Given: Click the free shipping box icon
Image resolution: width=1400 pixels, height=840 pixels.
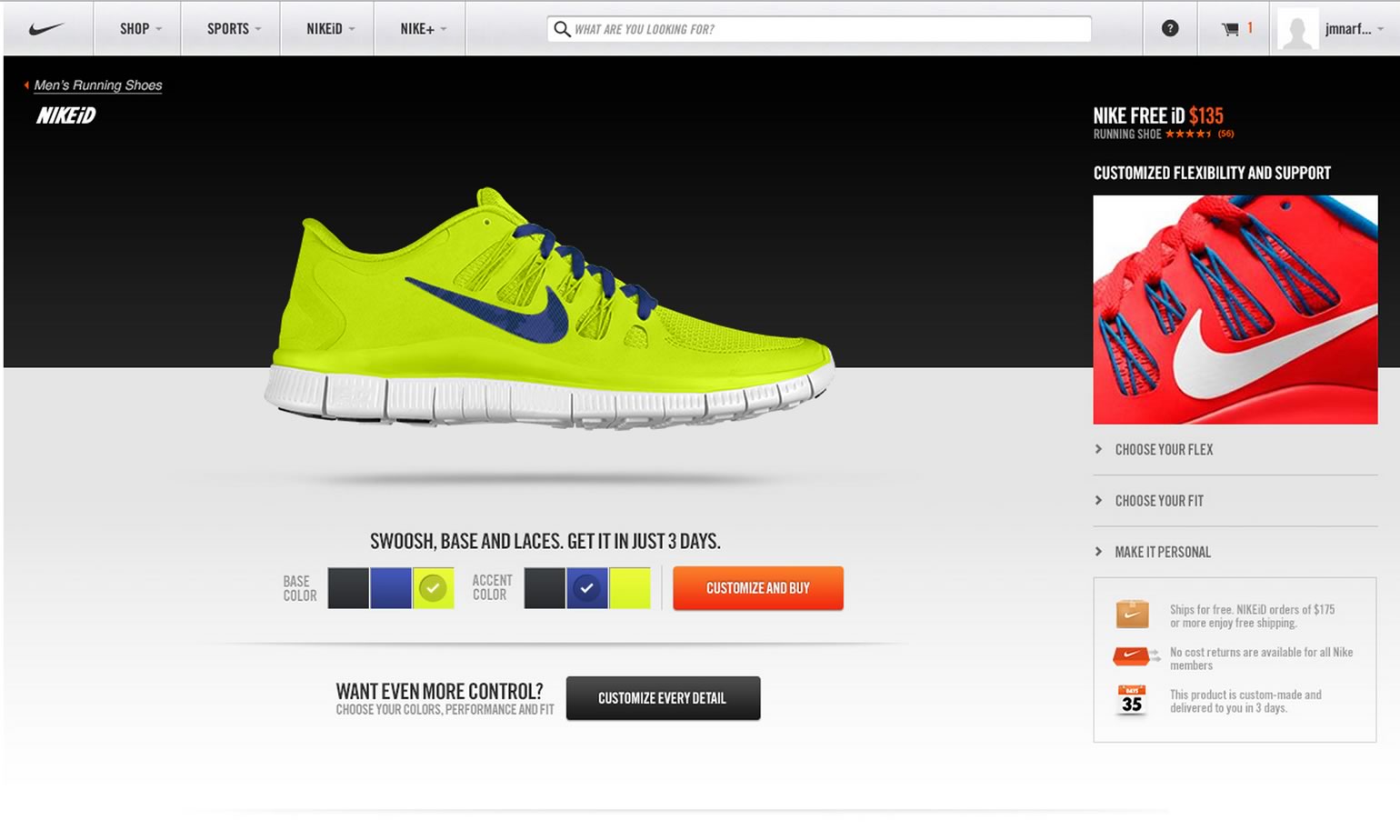Looking at the screenshot, I should pyautogui.click(x=1132, y=615).
